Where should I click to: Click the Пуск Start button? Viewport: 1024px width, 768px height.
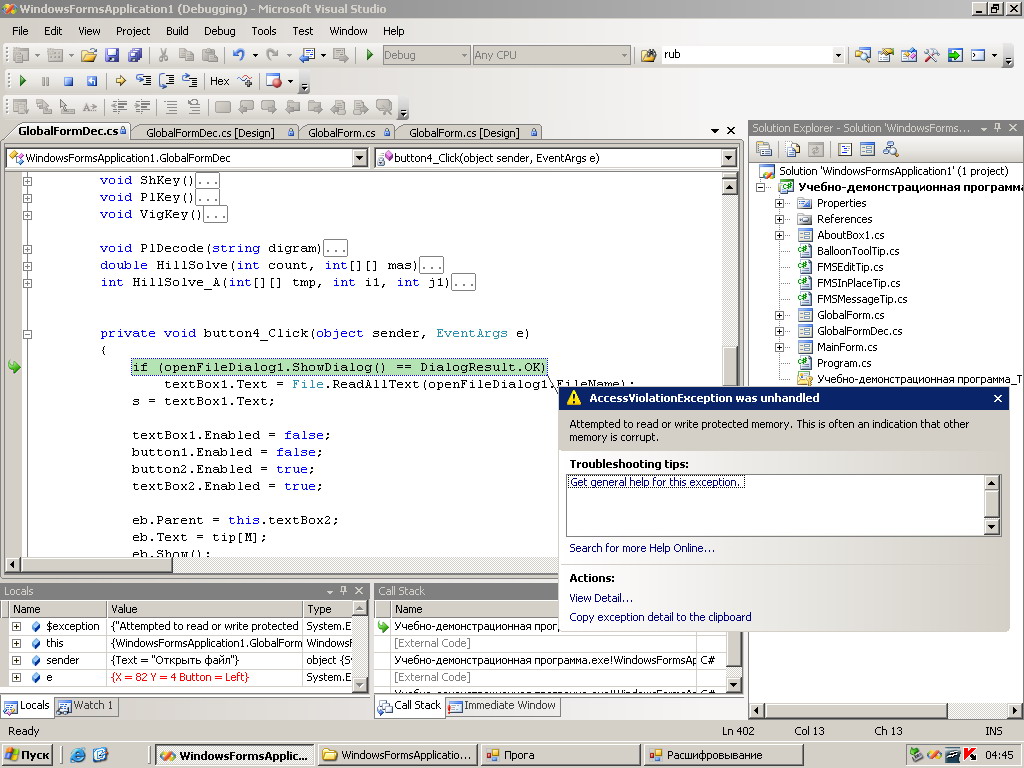coord(28,755)
